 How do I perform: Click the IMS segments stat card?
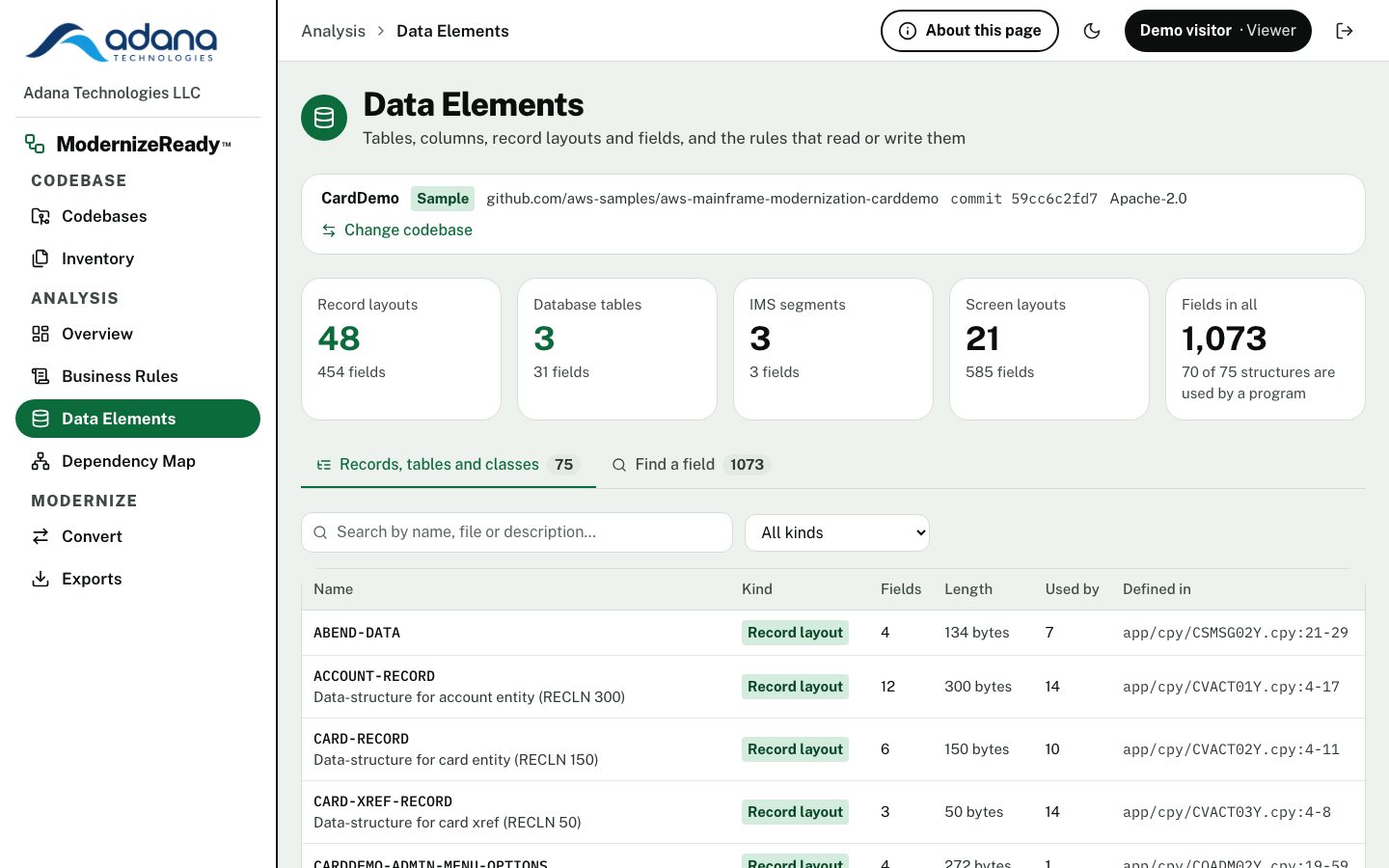[833, 349]
